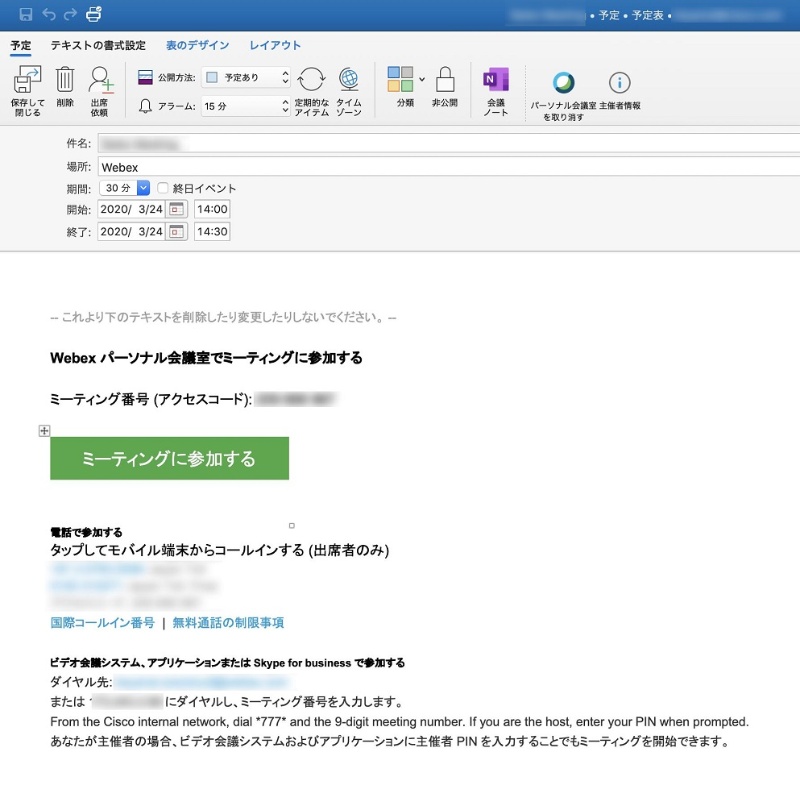Expand the duration 30分 dropdown
Screen dimensions: 800x806
(143, 188)
